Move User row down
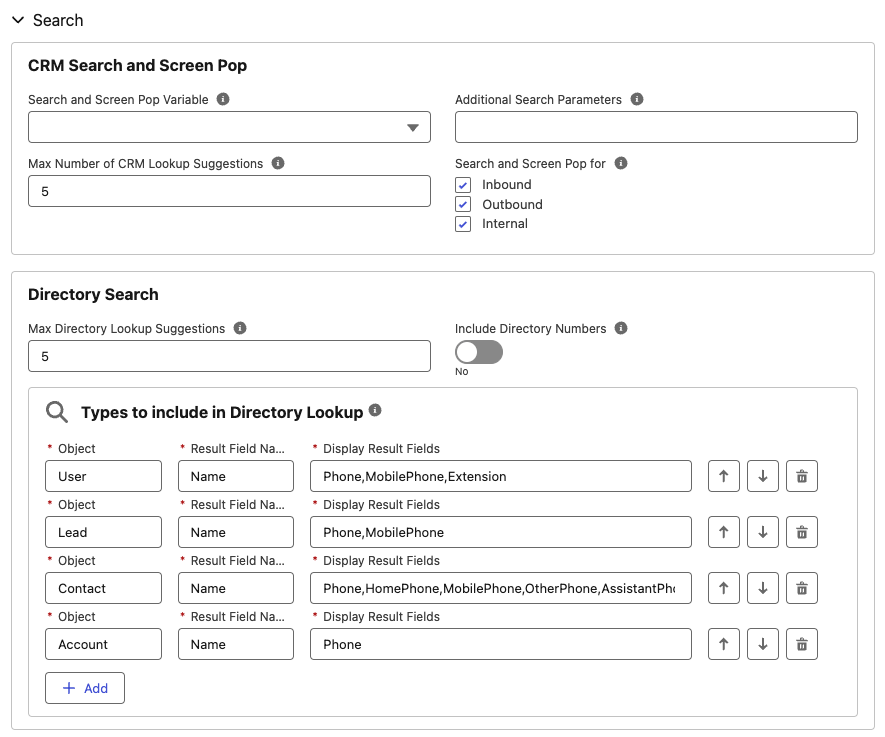Screen dimensions: 885x737 tap(763, 476)
